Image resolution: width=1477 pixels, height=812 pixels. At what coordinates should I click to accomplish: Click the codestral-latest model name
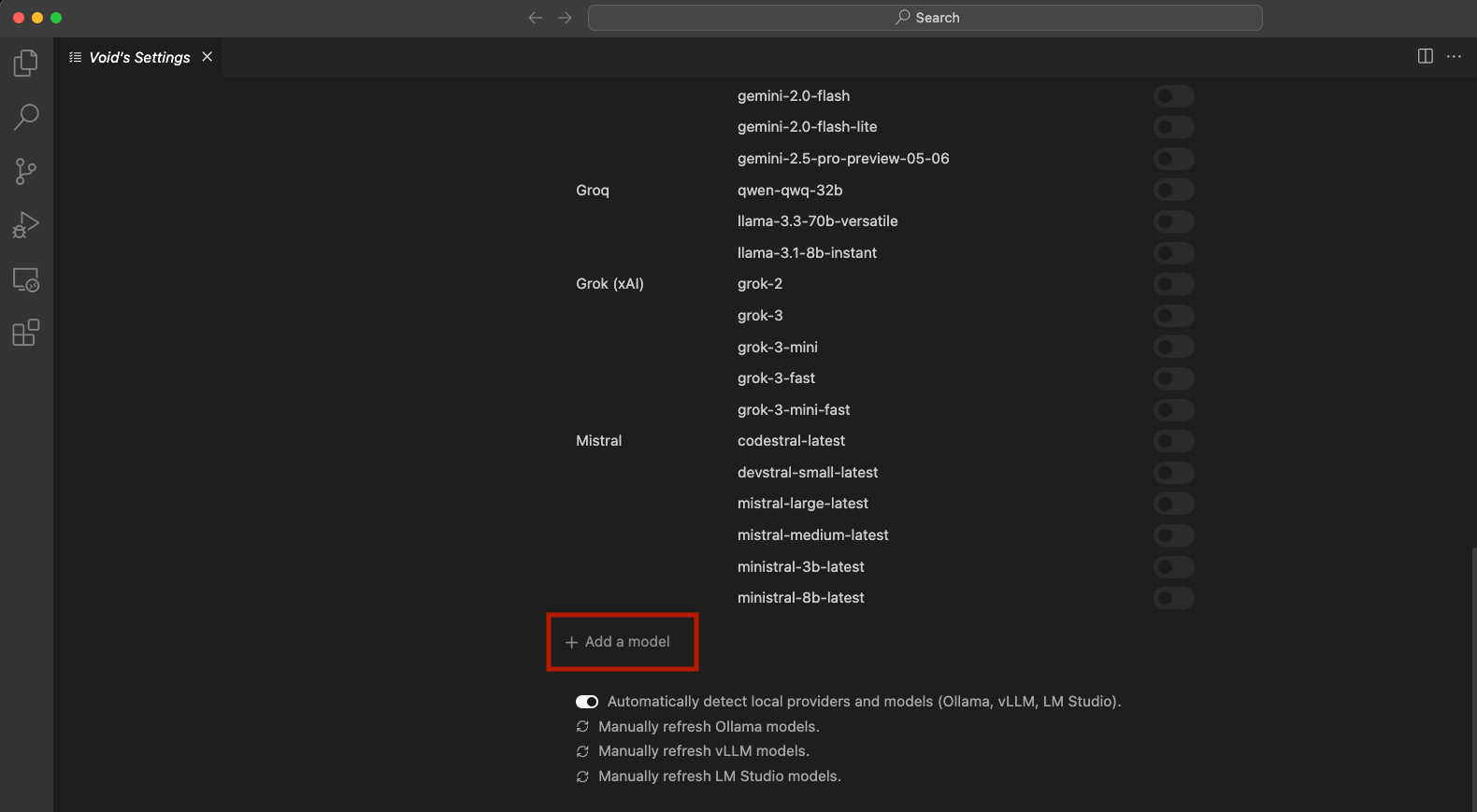(791, 441)
